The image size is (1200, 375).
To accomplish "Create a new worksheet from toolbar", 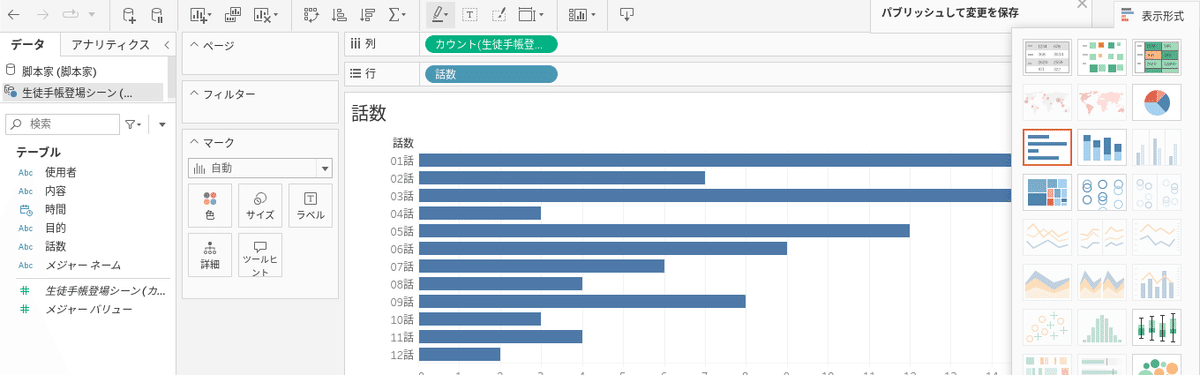I will [200, 15].
